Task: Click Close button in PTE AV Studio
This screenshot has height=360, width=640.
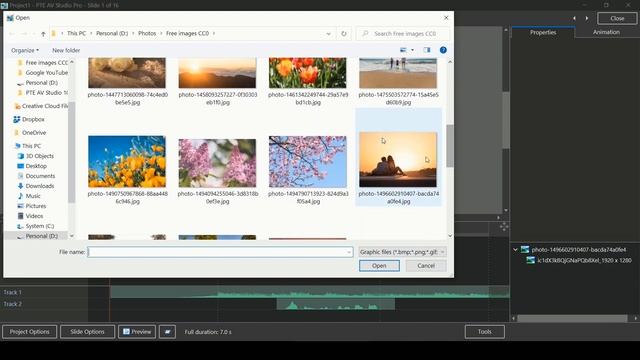Action: 617,18
